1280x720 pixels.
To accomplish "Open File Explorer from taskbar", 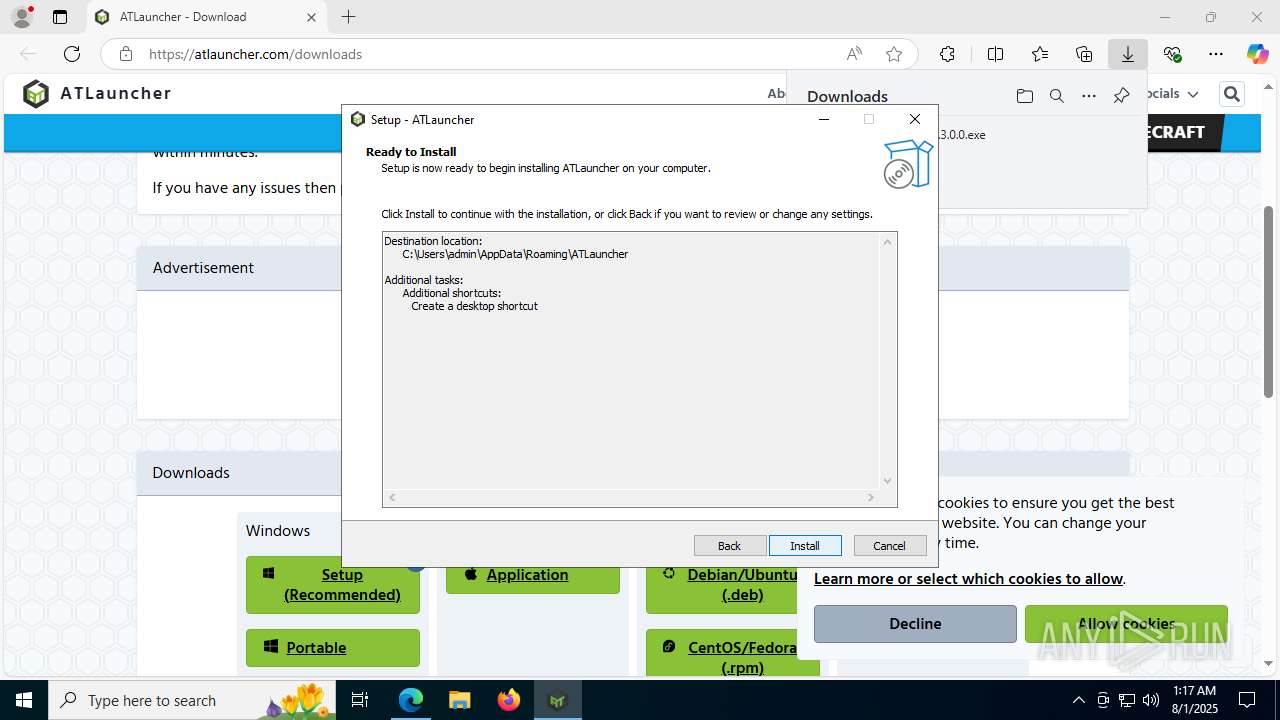I will (459, 700).
